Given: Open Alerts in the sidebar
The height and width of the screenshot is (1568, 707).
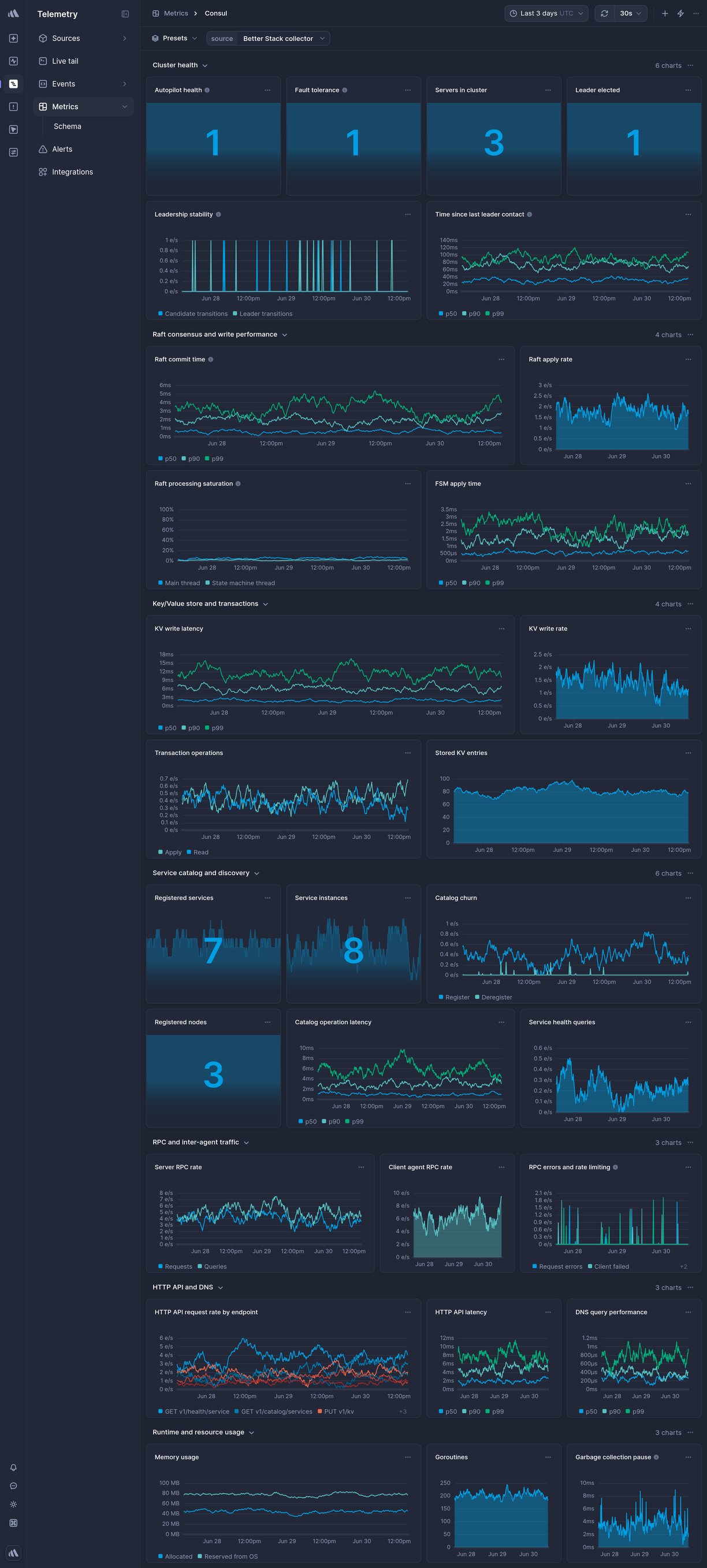Looking at the screenshot, I should (83, 149).
